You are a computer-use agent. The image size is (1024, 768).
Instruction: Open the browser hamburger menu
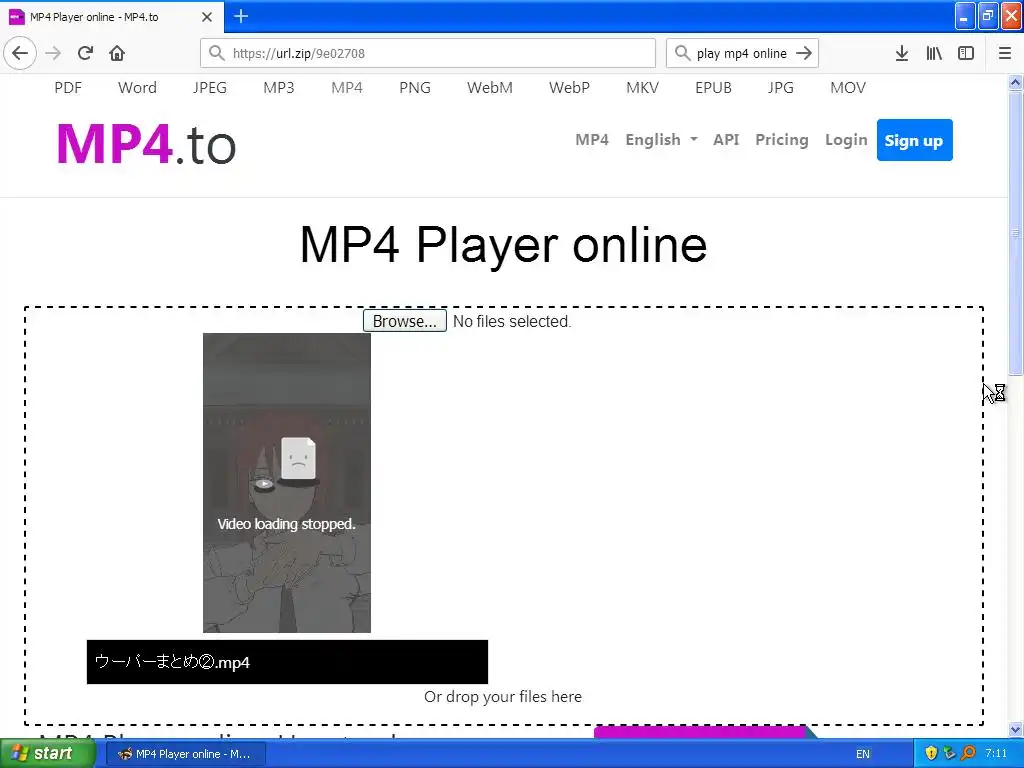1005,53
